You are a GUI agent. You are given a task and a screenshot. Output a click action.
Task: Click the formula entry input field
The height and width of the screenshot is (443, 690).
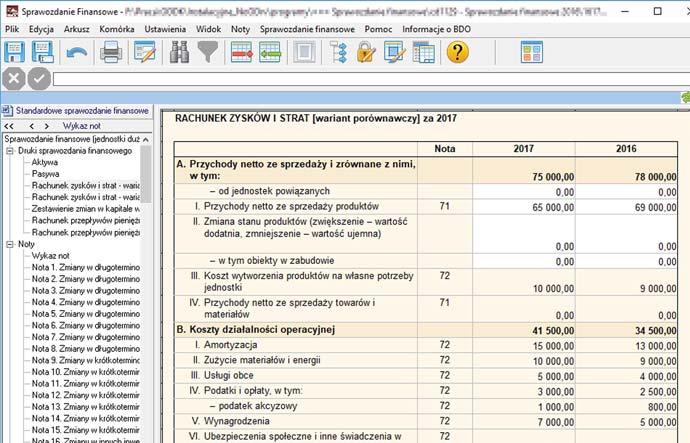tap(371, 79)
